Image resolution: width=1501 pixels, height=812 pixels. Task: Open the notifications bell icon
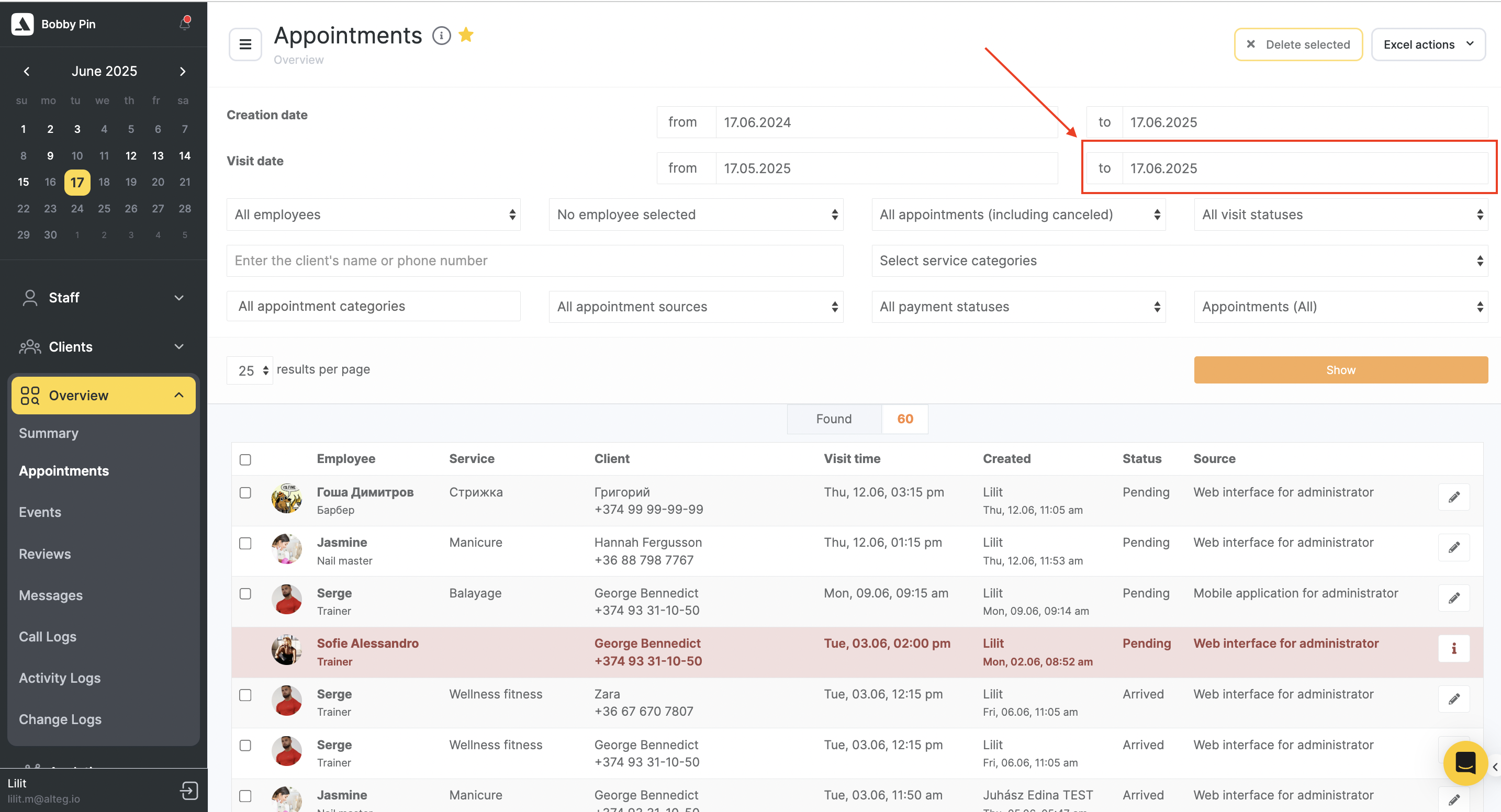click(185, 24)
